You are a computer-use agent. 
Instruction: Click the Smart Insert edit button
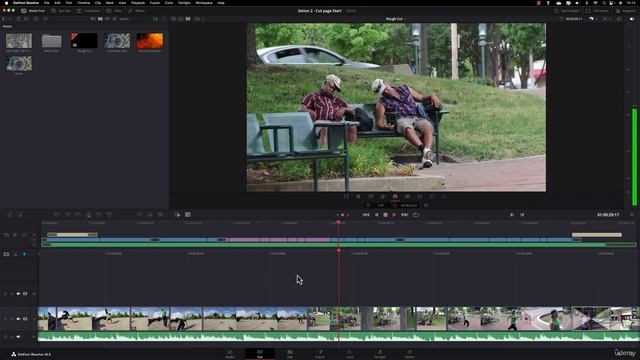coord(57,214)
